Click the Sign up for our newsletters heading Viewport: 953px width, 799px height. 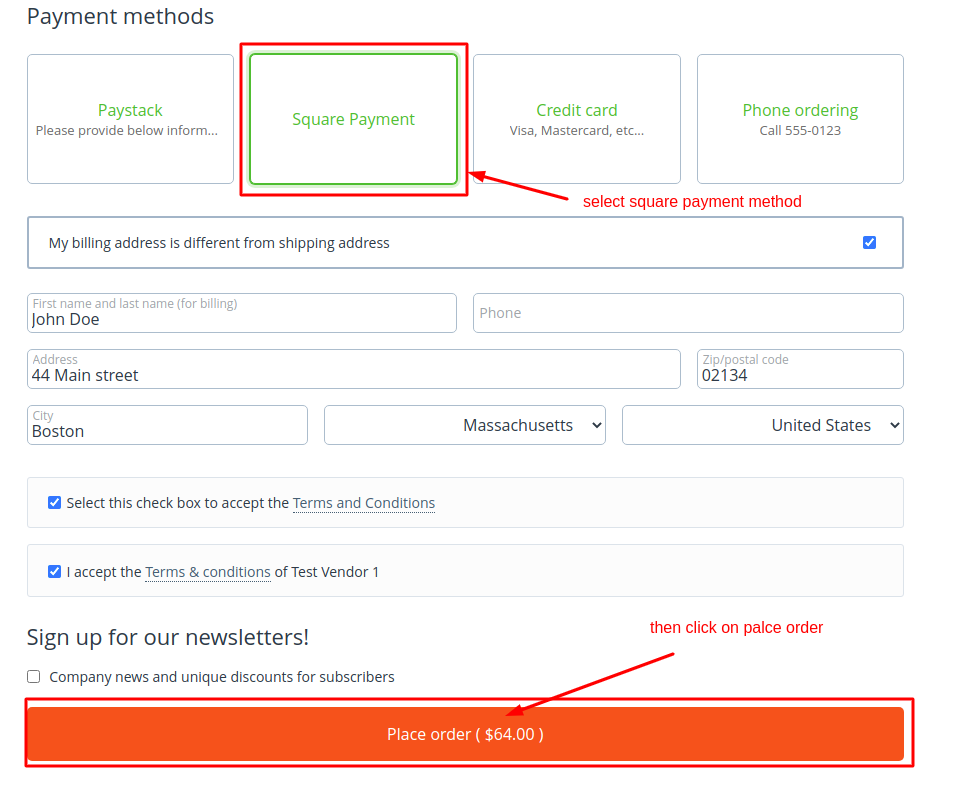tap(167, 637)
